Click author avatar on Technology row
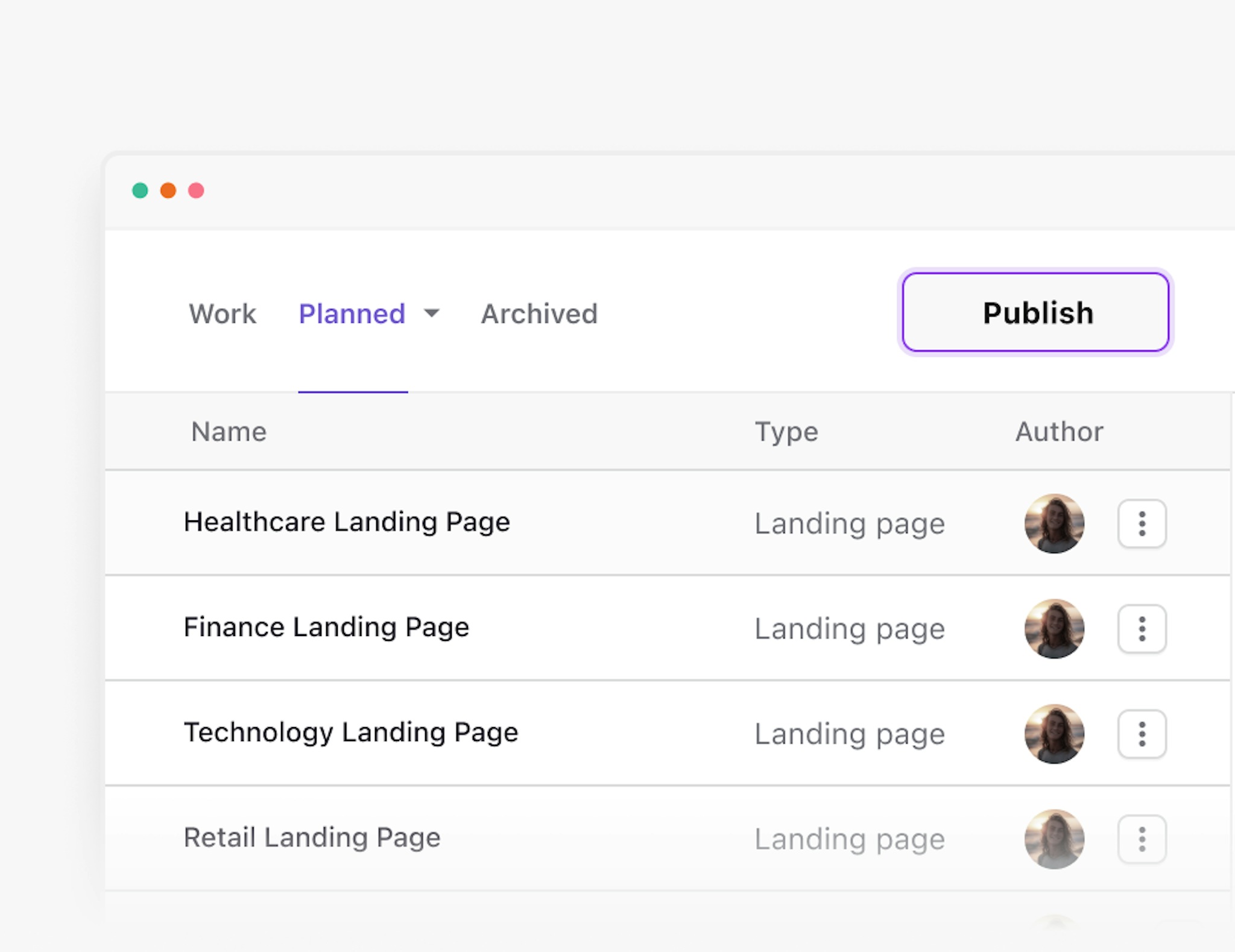 [x=1054, y=734]
